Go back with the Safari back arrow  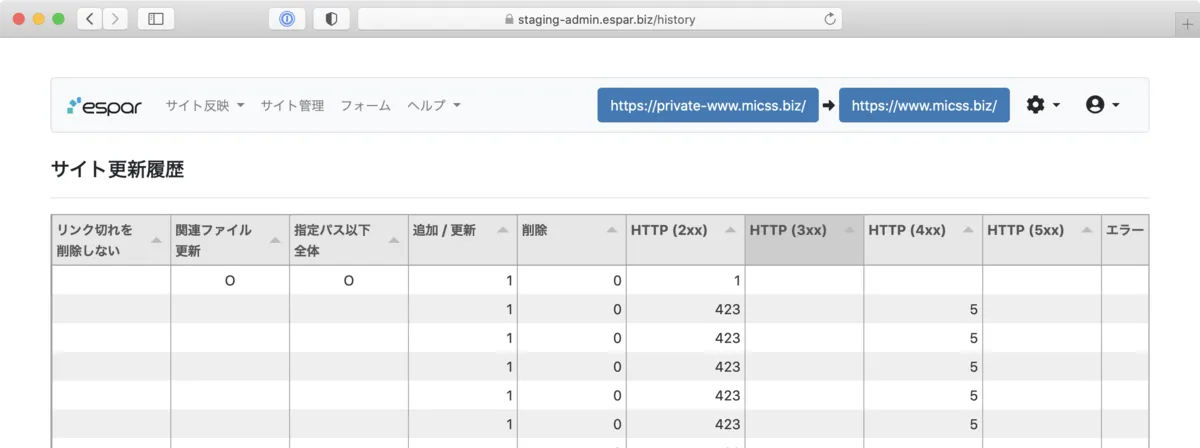coord(89,19)
